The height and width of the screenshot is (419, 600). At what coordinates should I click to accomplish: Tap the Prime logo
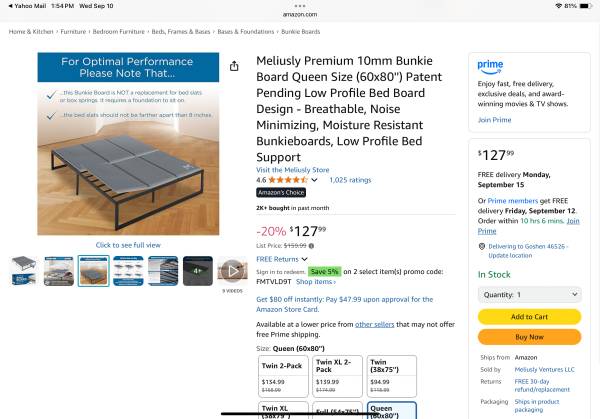[490, 65]
